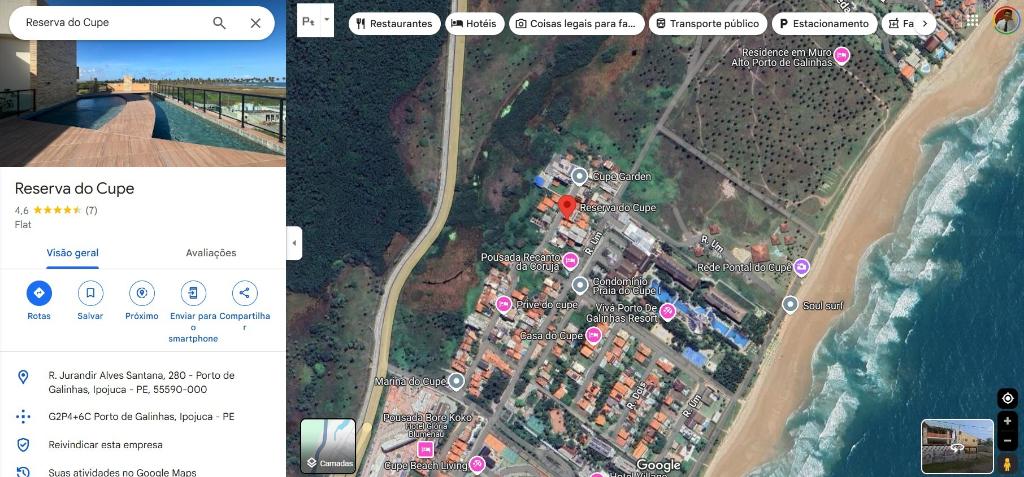Click the Prive do cupe hotel marker
This screenshot has height=477, width=1024.
tap(504, 304)
